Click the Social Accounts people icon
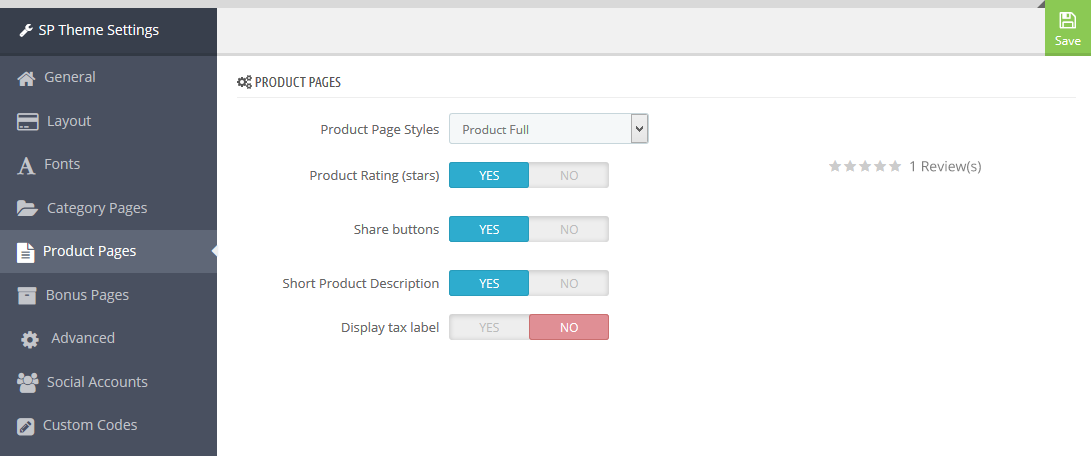 coord(28,382)
